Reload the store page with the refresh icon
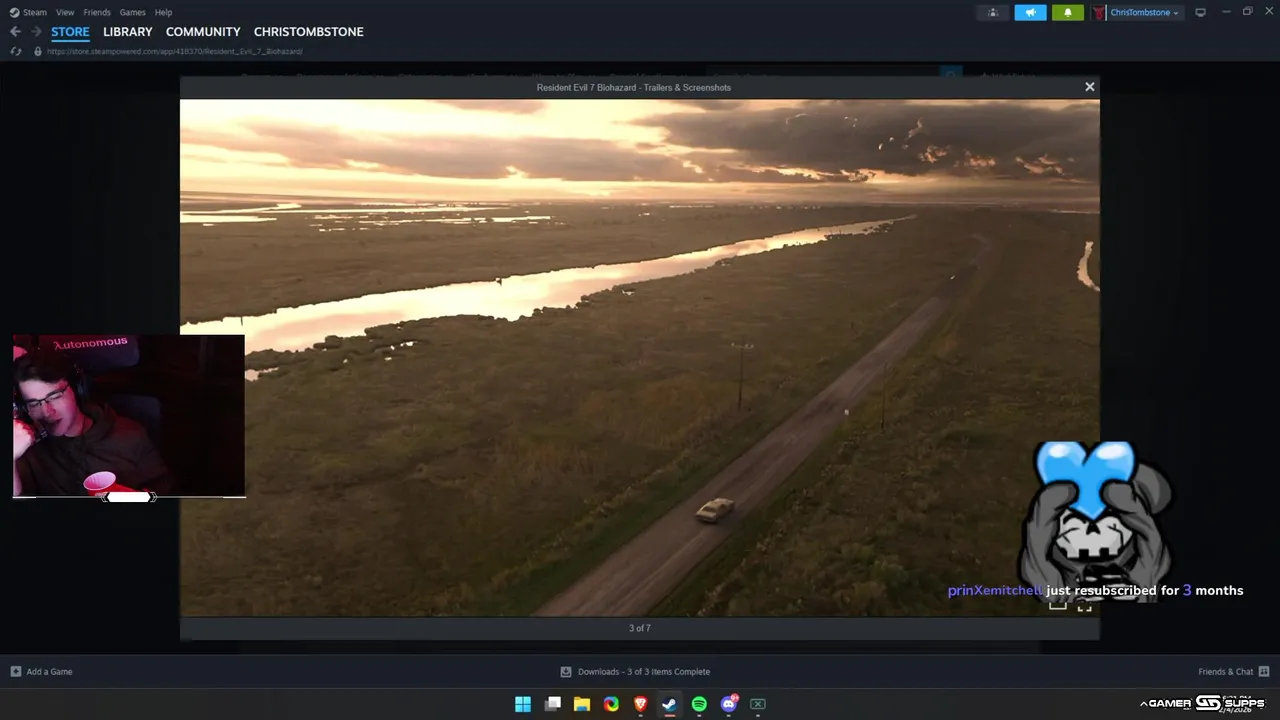This screenshot has width=1280, height=720. (x=15, y=51)
